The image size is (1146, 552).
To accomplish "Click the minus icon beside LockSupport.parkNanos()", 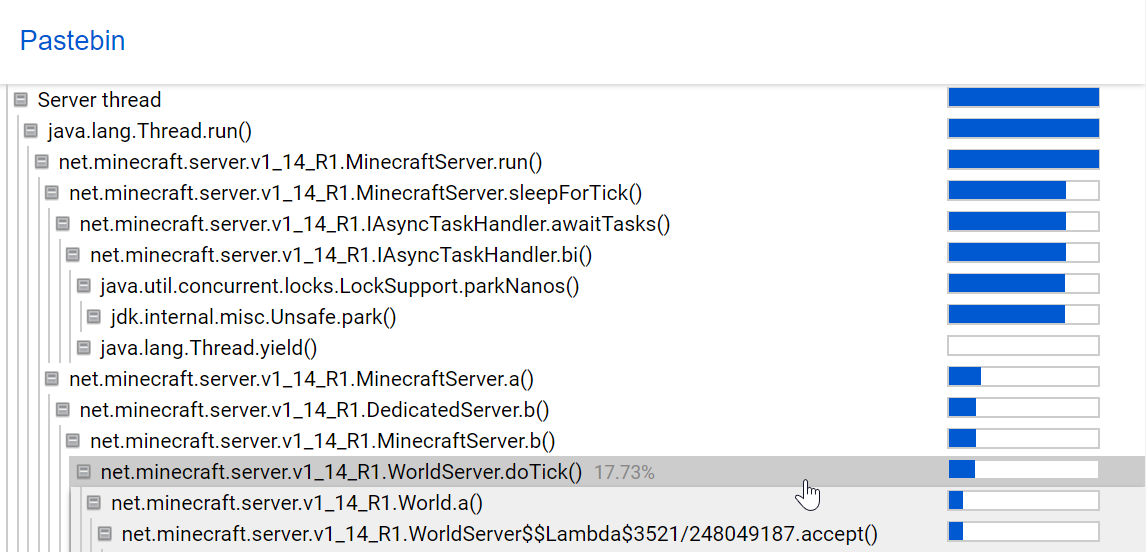I will coord(83,286).
